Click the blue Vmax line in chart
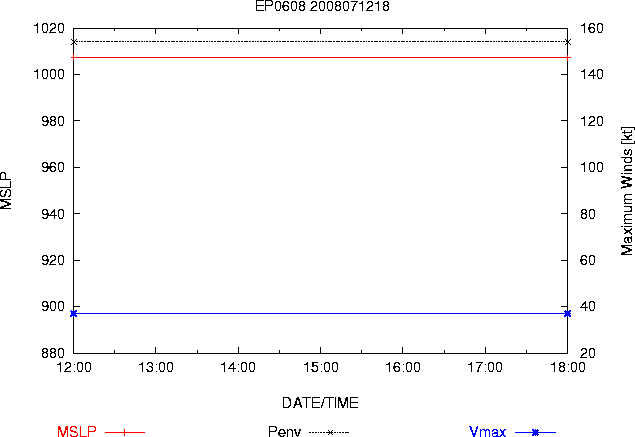The image size is (635, 437). (321, 313)
